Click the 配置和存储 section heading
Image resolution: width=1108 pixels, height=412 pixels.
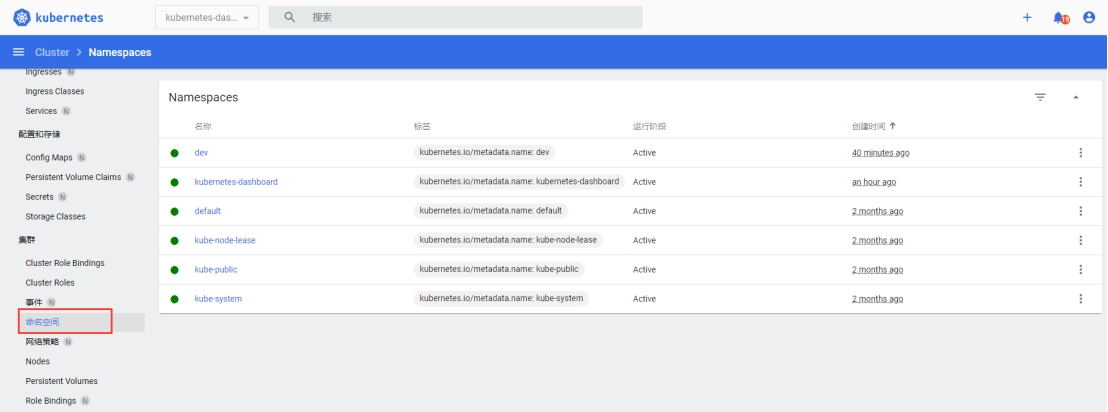coord(40,134)
